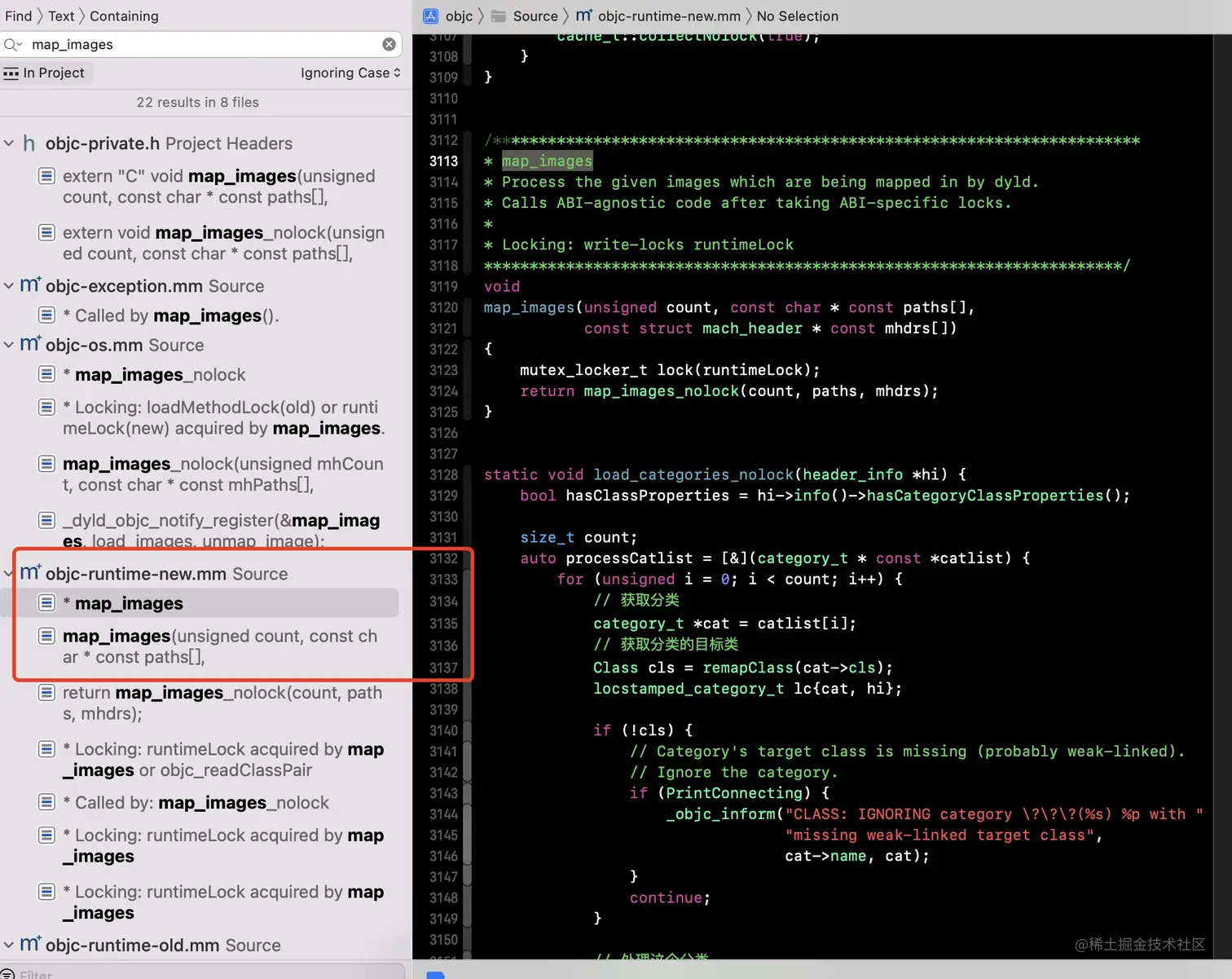This screenshot has height=979, width=1232.
Task: Open result 'extern "C" void map_images(unsigned'
Action: click(219, 187)
